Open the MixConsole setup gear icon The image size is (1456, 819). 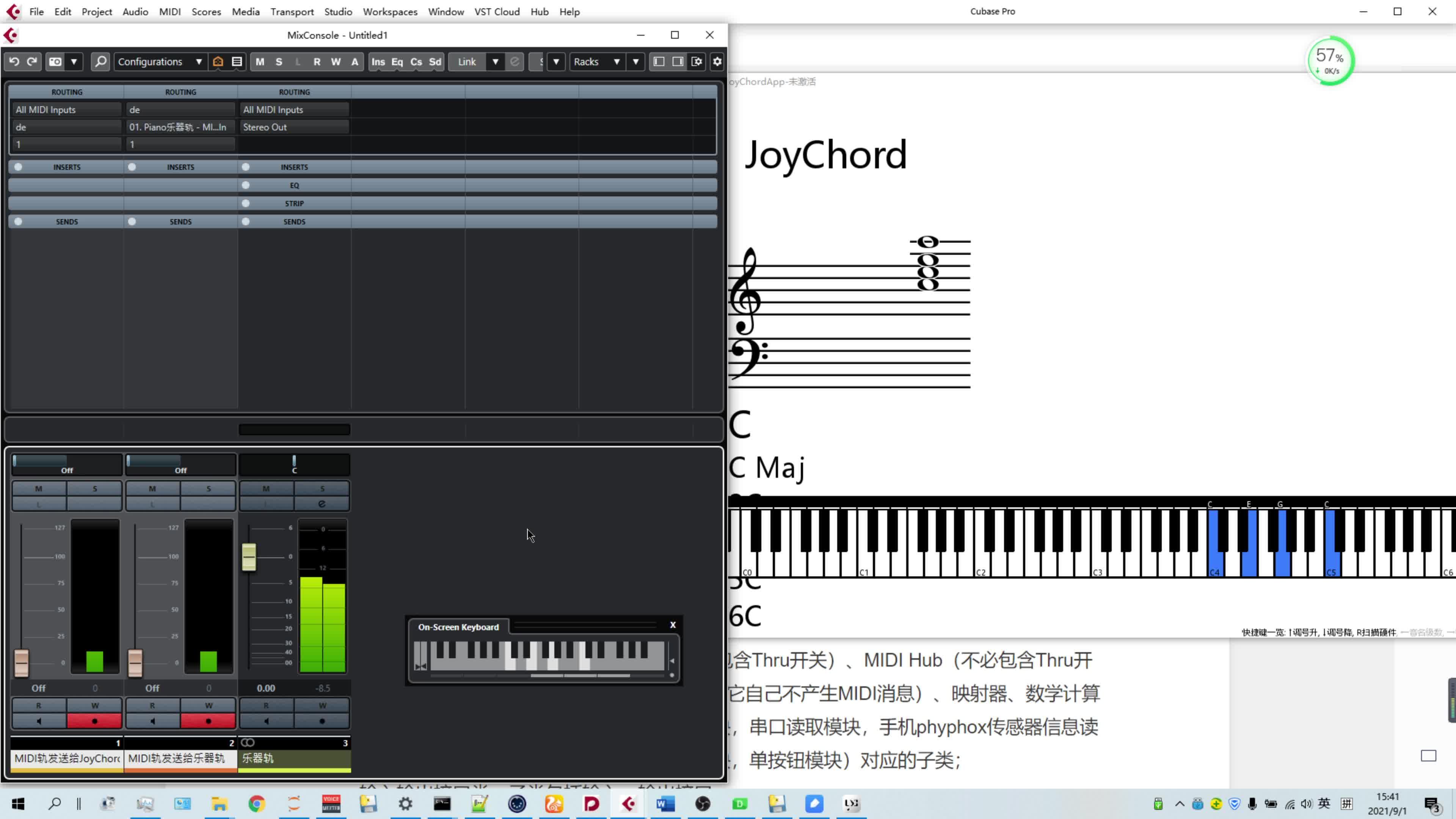717,61
